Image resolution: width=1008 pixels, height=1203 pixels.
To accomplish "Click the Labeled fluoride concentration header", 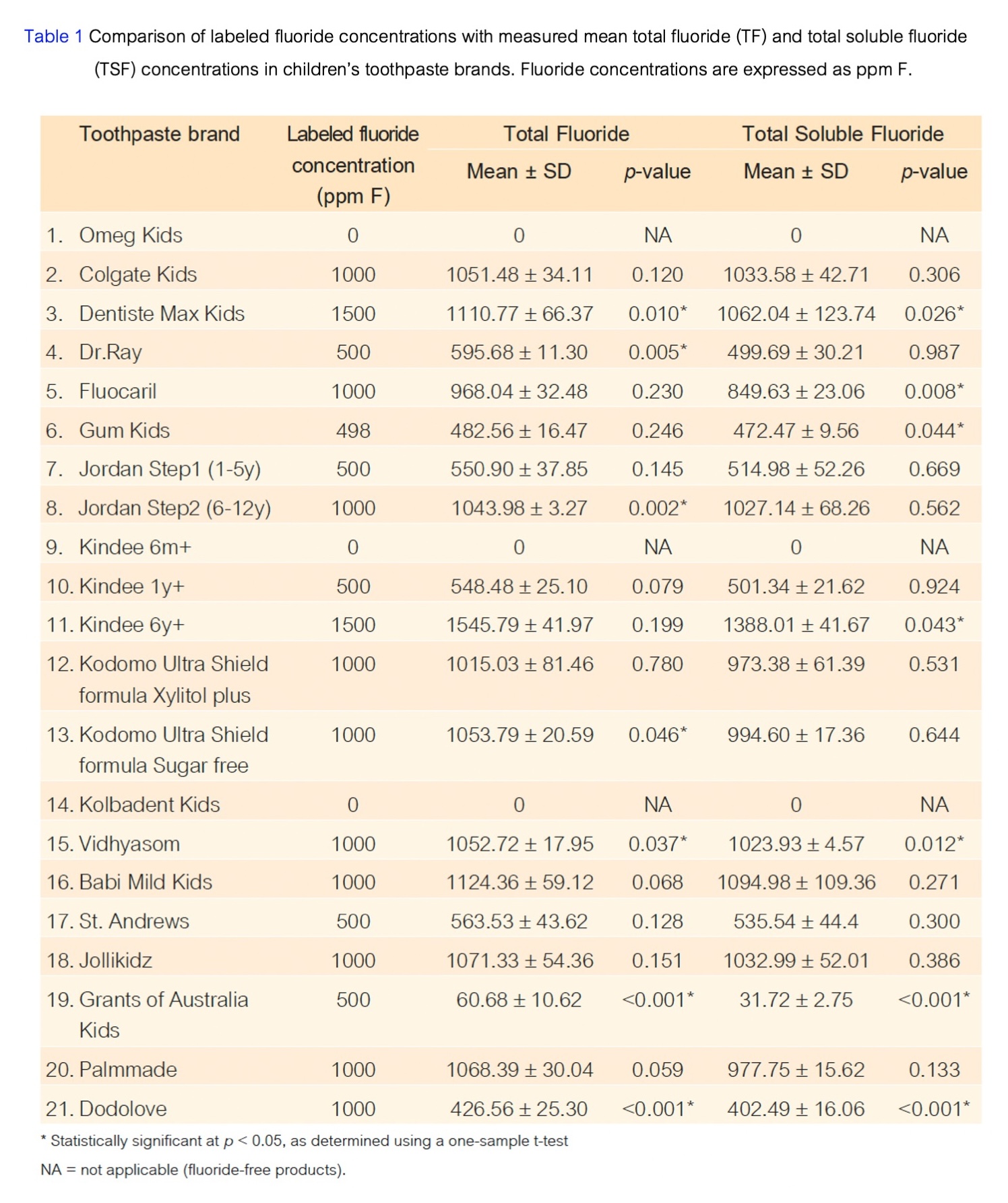I will (x=353, y=165).
